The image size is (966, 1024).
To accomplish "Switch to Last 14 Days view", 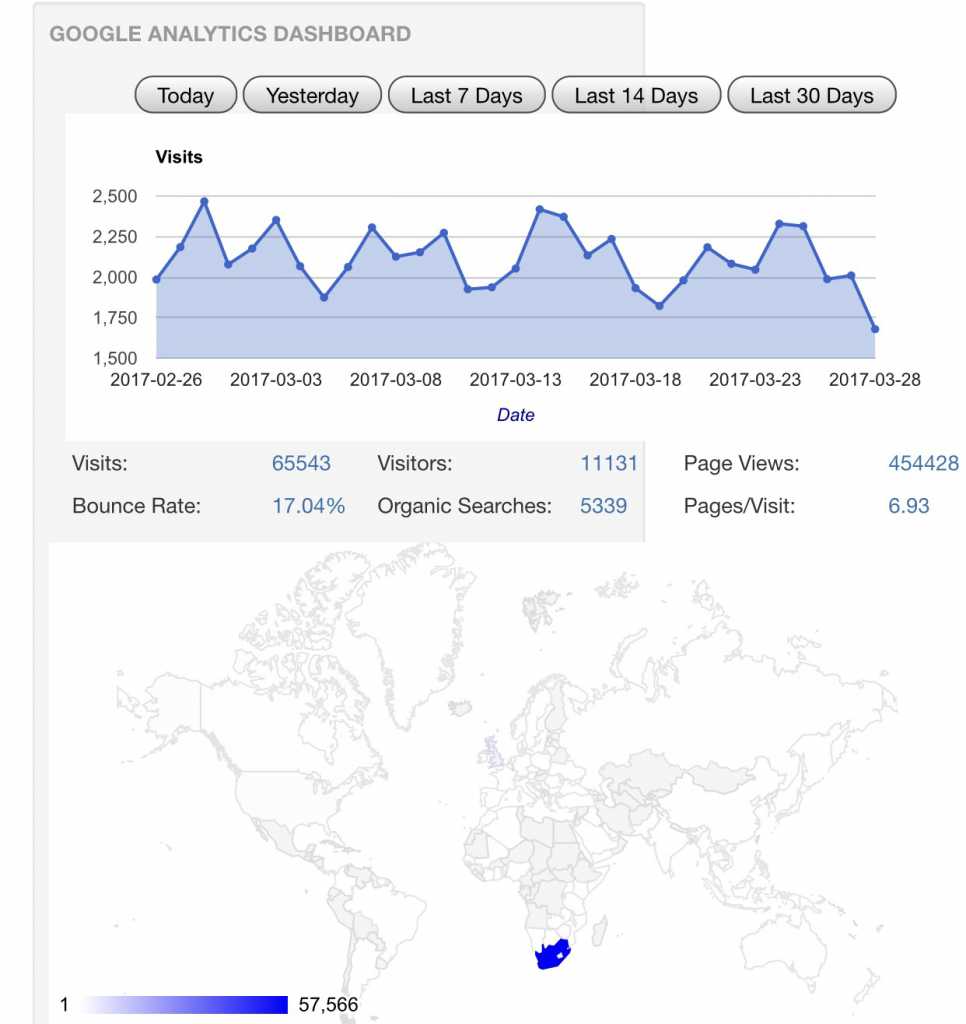I will (x=636, y=95).
